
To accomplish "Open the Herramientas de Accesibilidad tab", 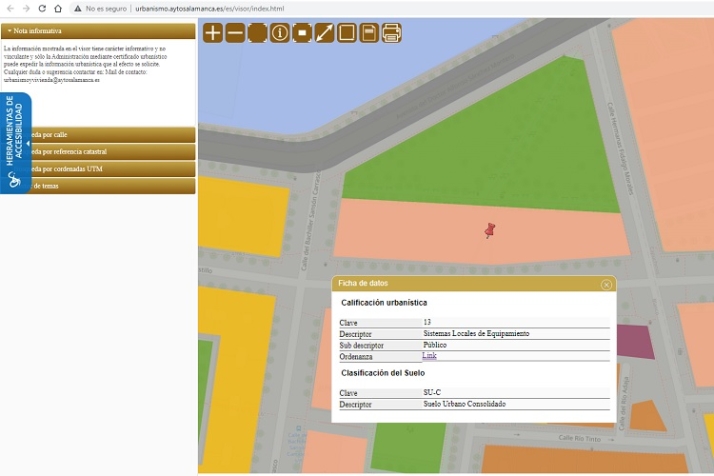I will click(14, 143).
